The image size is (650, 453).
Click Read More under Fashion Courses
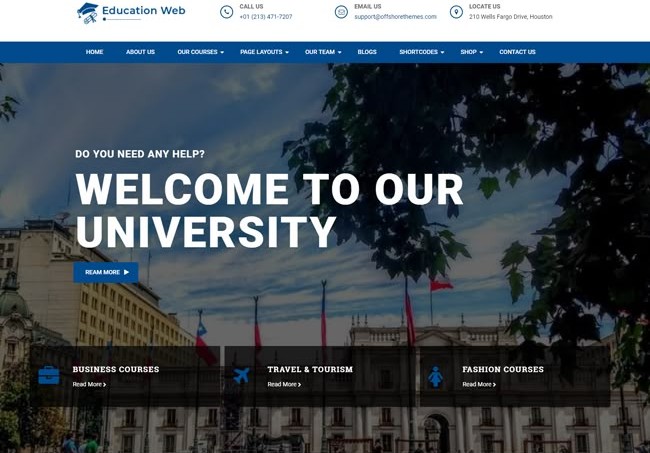pos(478,384)
